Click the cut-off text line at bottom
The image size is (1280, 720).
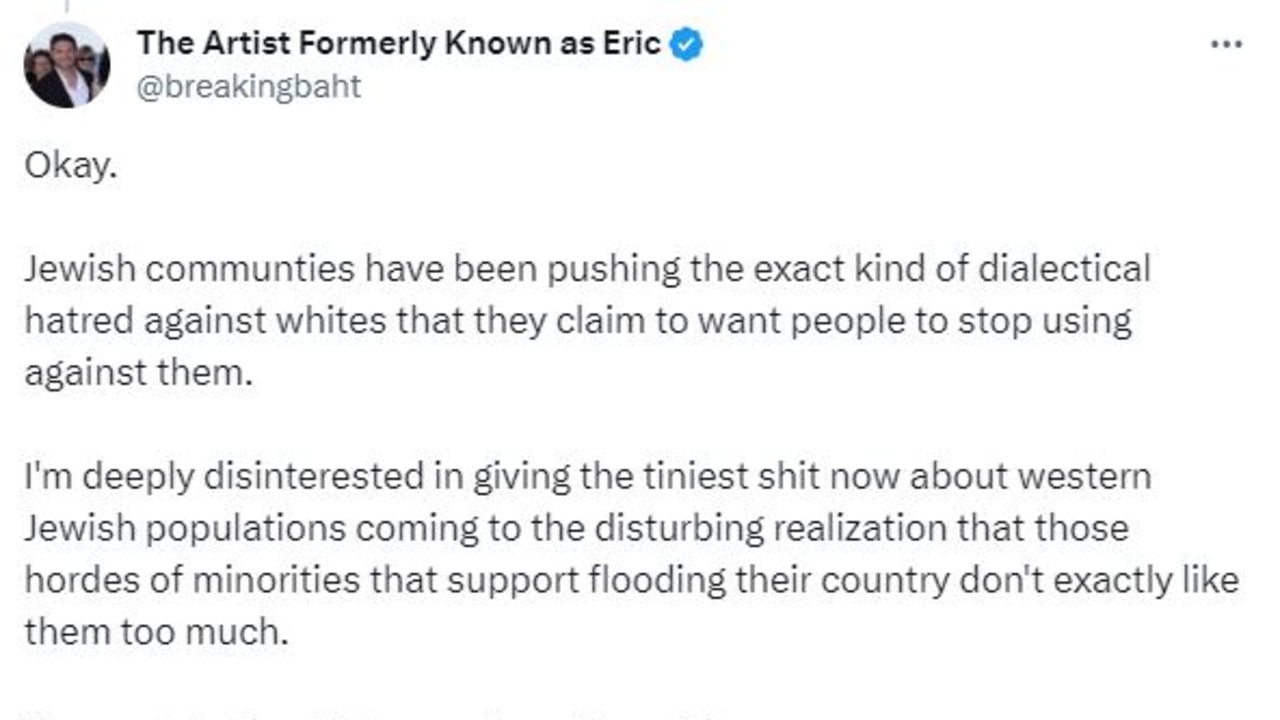400,712
